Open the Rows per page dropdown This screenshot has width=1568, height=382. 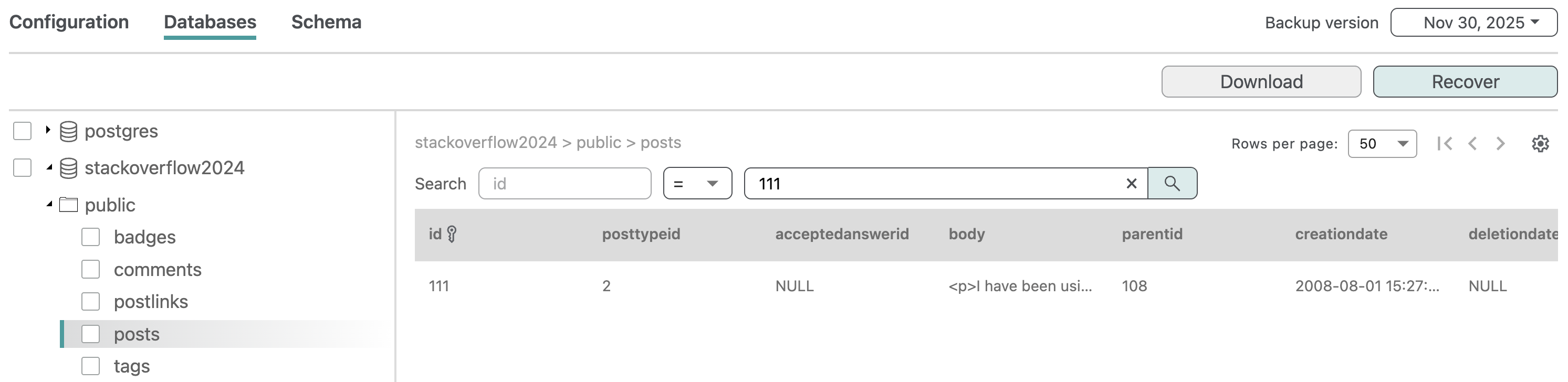(x=1382, y=144)
